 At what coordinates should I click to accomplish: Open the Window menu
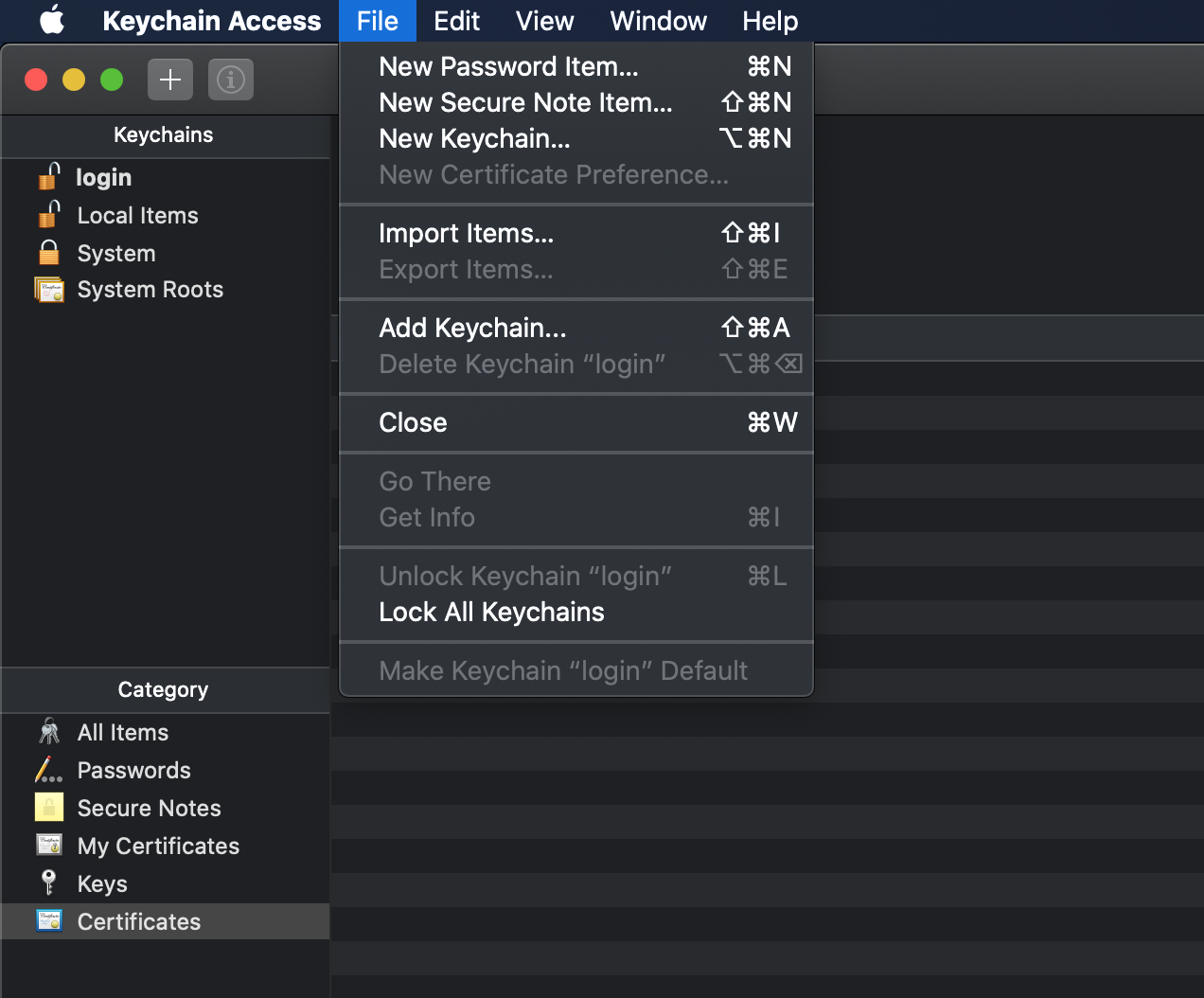(659, 21)
